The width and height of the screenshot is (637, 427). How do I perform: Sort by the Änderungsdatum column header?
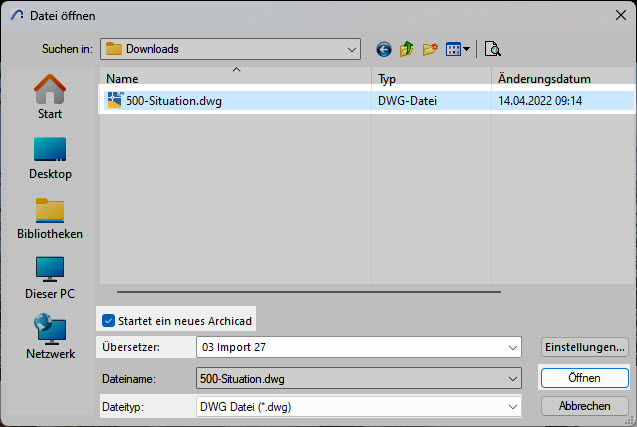563,78
